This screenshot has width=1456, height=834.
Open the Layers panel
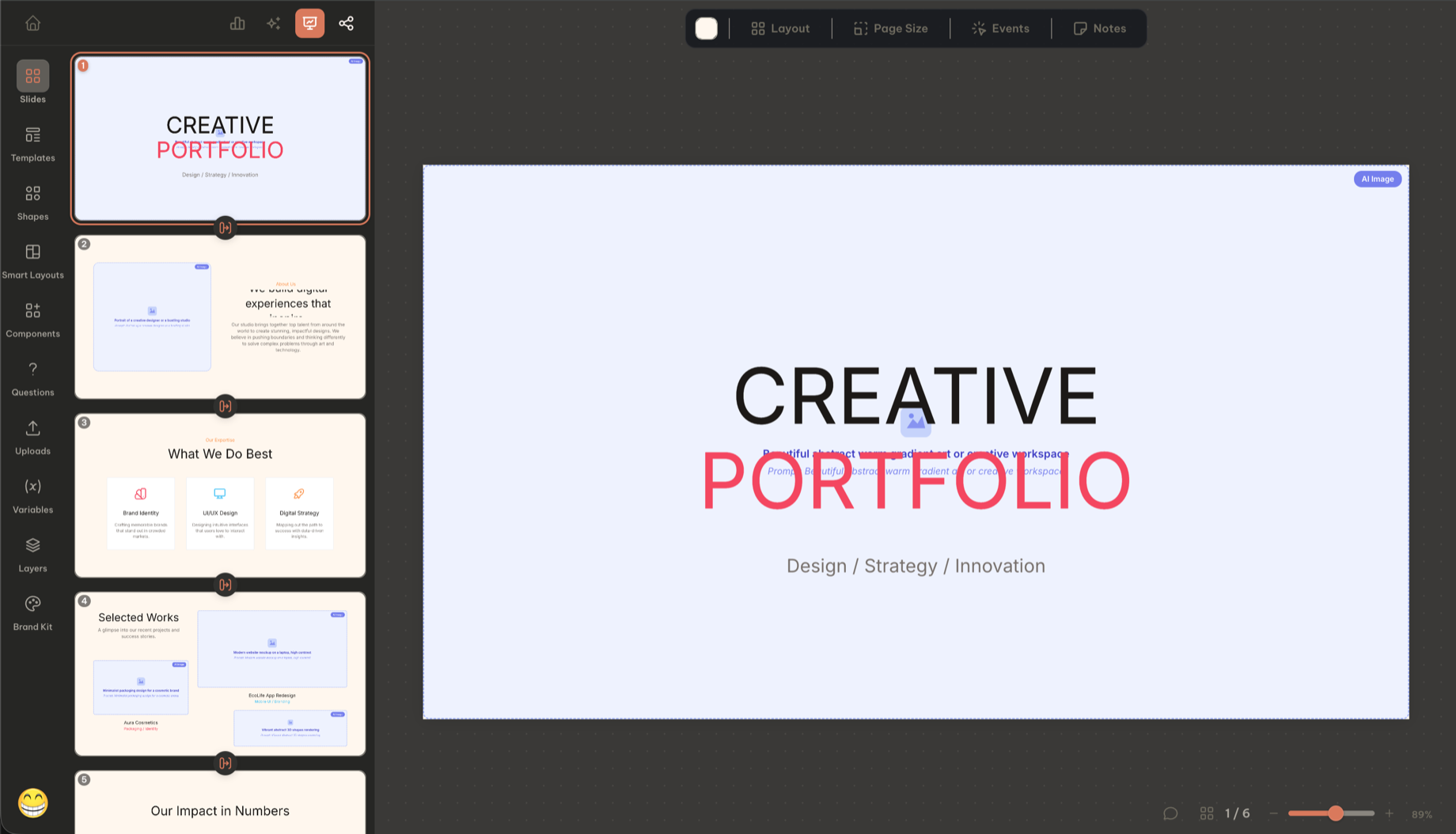click(x=32, y=554)
